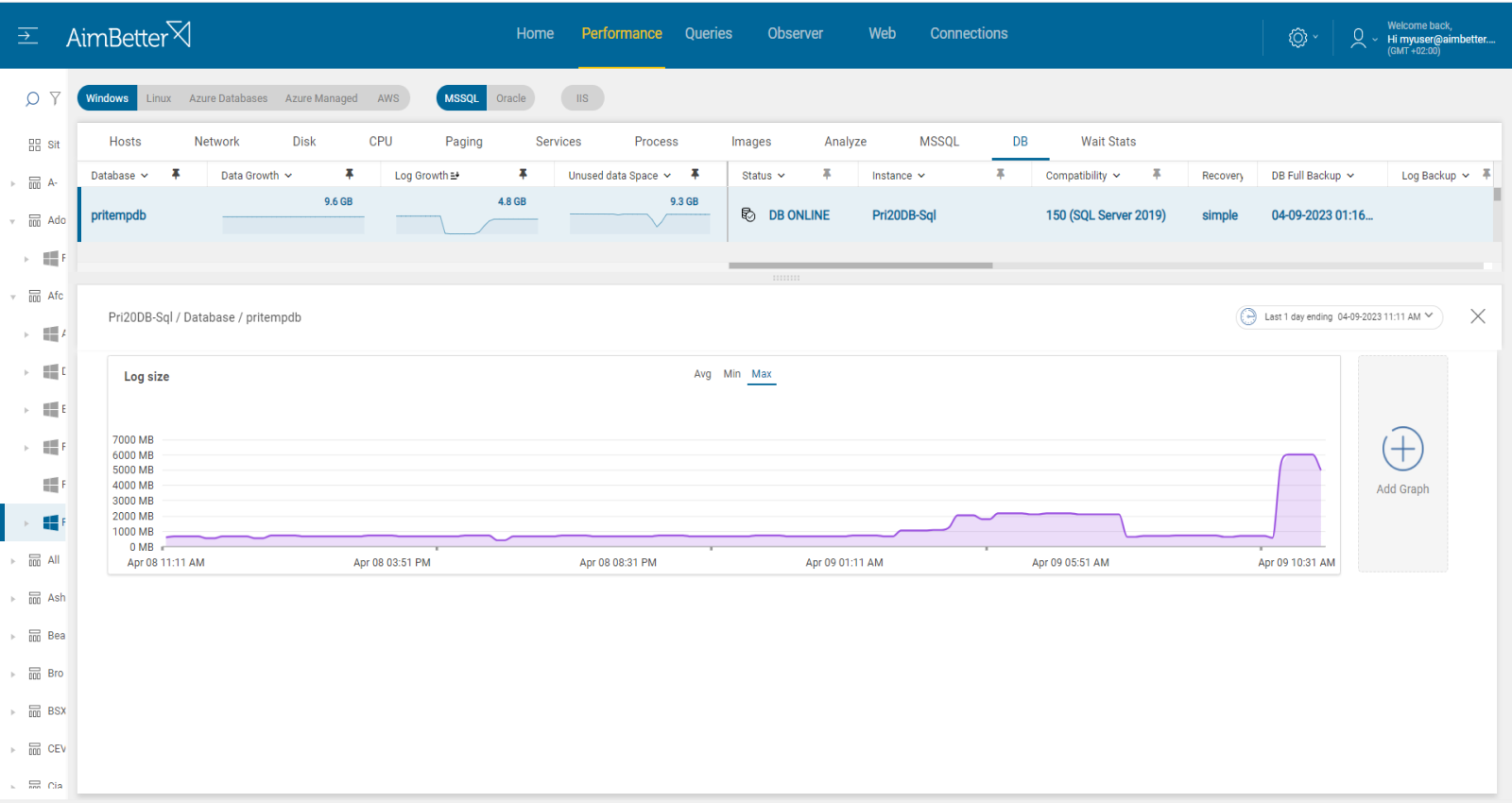Switch platform filter to AWS
This screenshot has width=1512, height=803.
[x=388, y=98]
